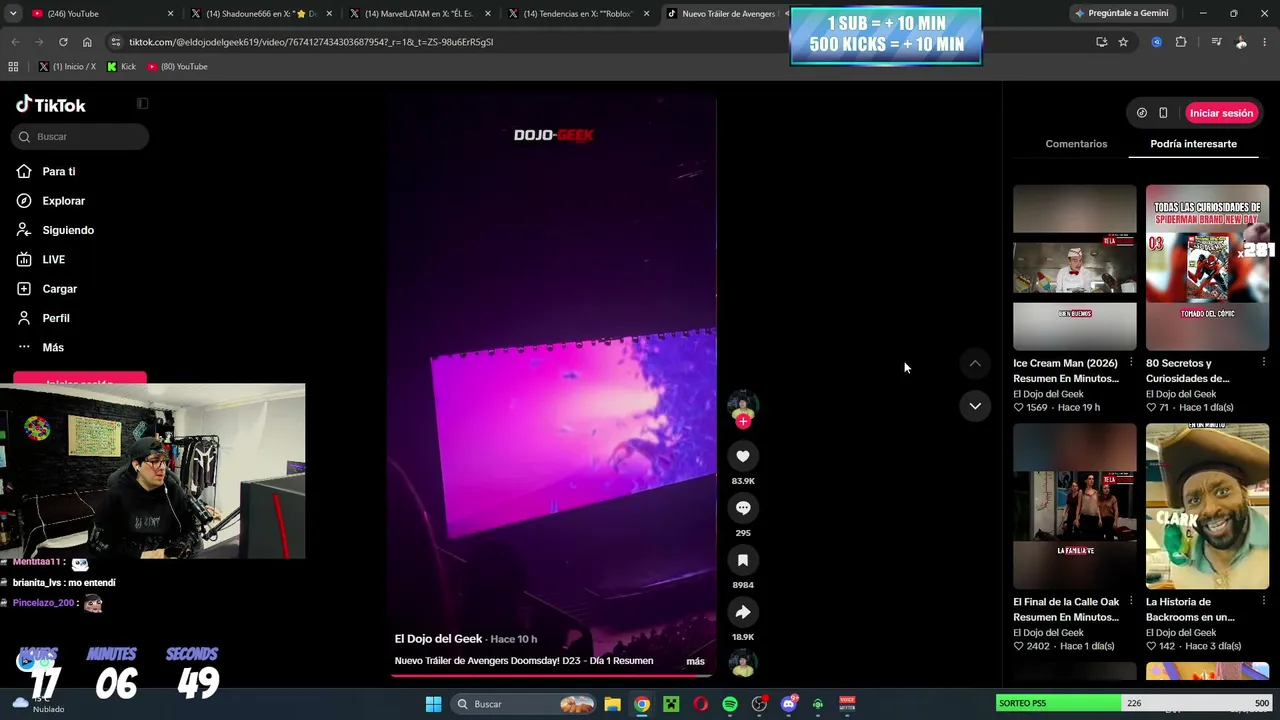Open Minecraft from the taskbar
Viewport: 1280px width, 720px height.
point(671,704)
